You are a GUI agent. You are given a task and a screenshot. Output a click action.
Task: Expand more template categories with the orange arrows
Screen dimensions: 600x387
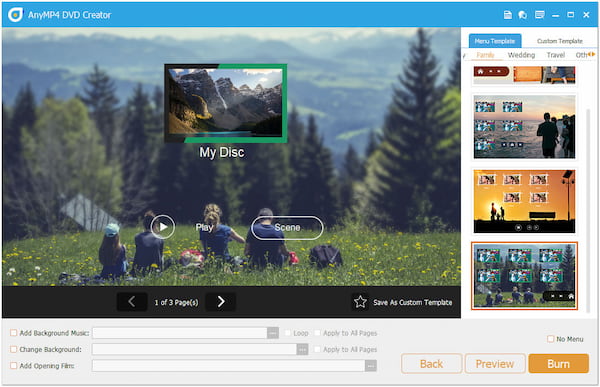tap(592, 54)
